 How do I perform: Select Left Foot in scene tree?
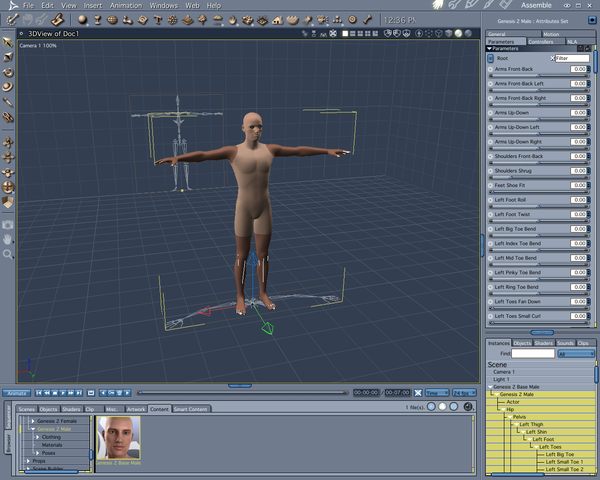pyautogui.click(x=543, y=439)
